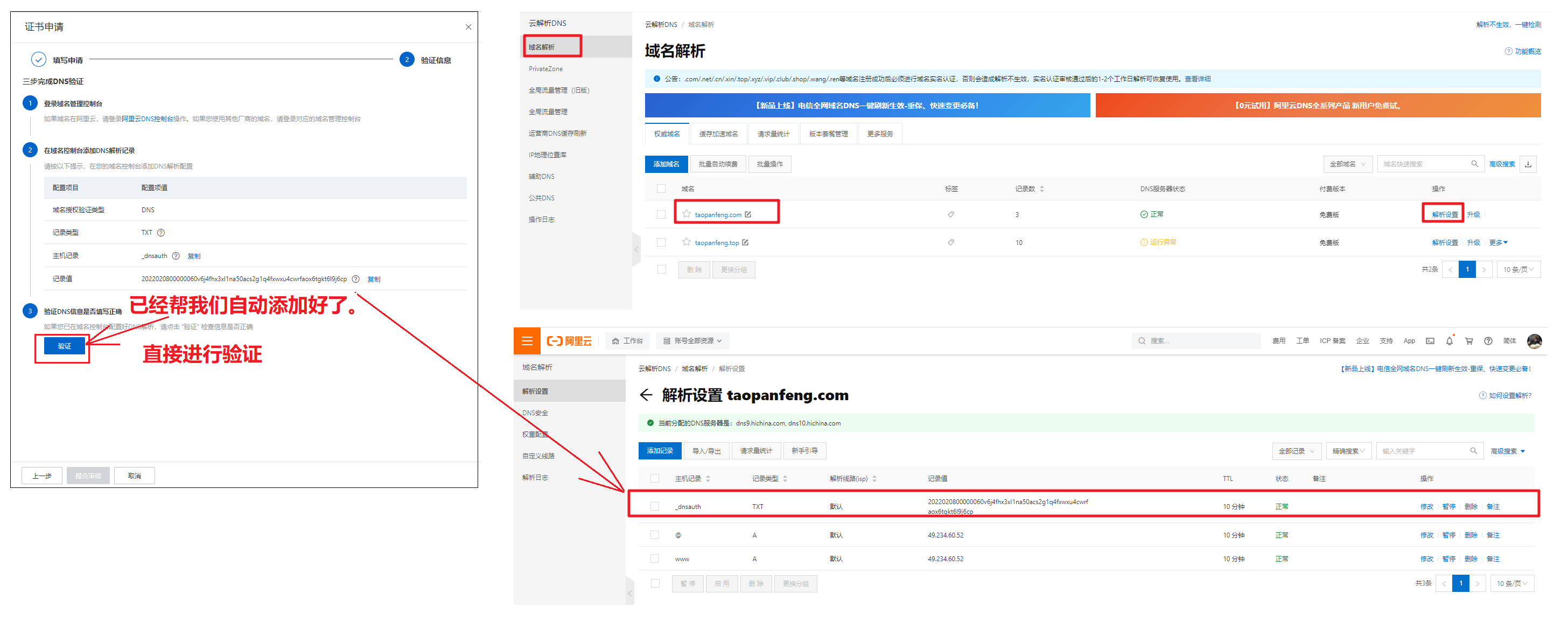1568x642 pixels.
Task: Toggle the select-all checkbox in domain list header
Action: (661, 189)
